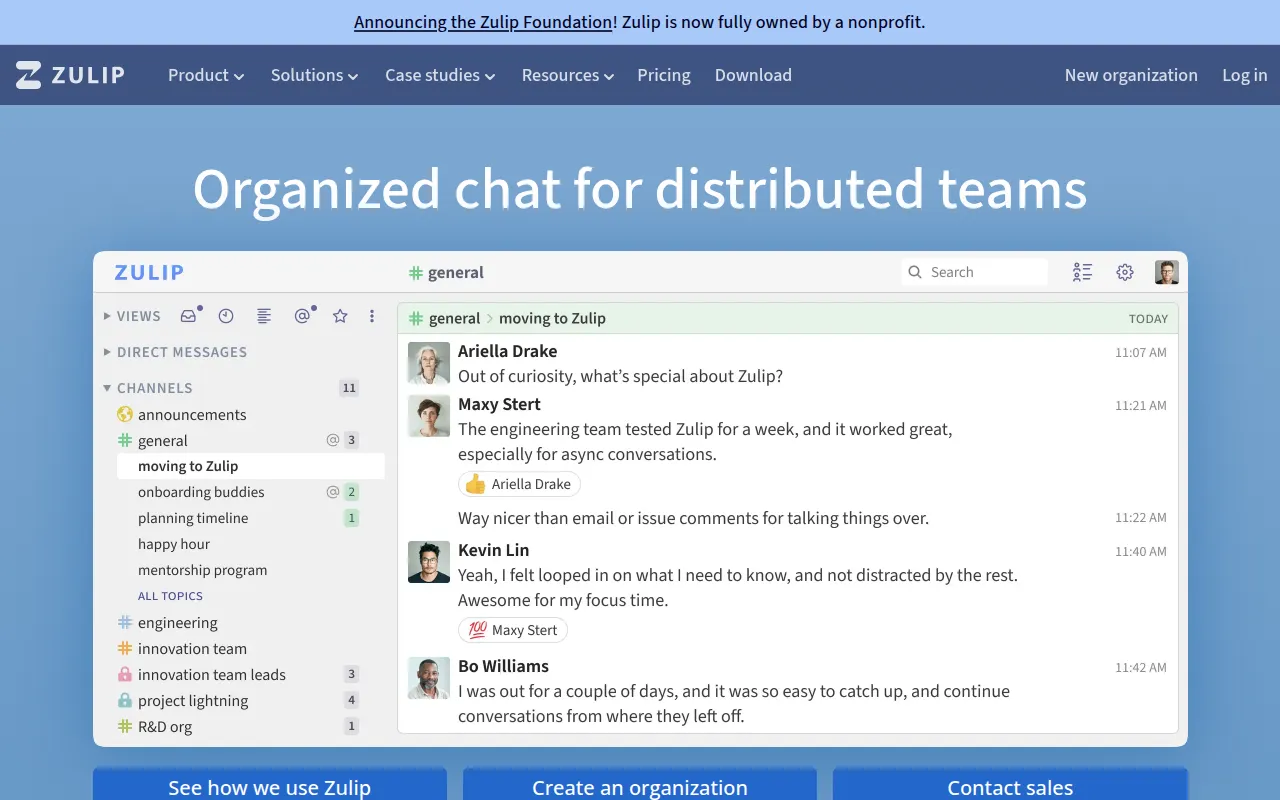Go to the Download page
Viewport: 1280px width, 800px height.
pos(753,75)
